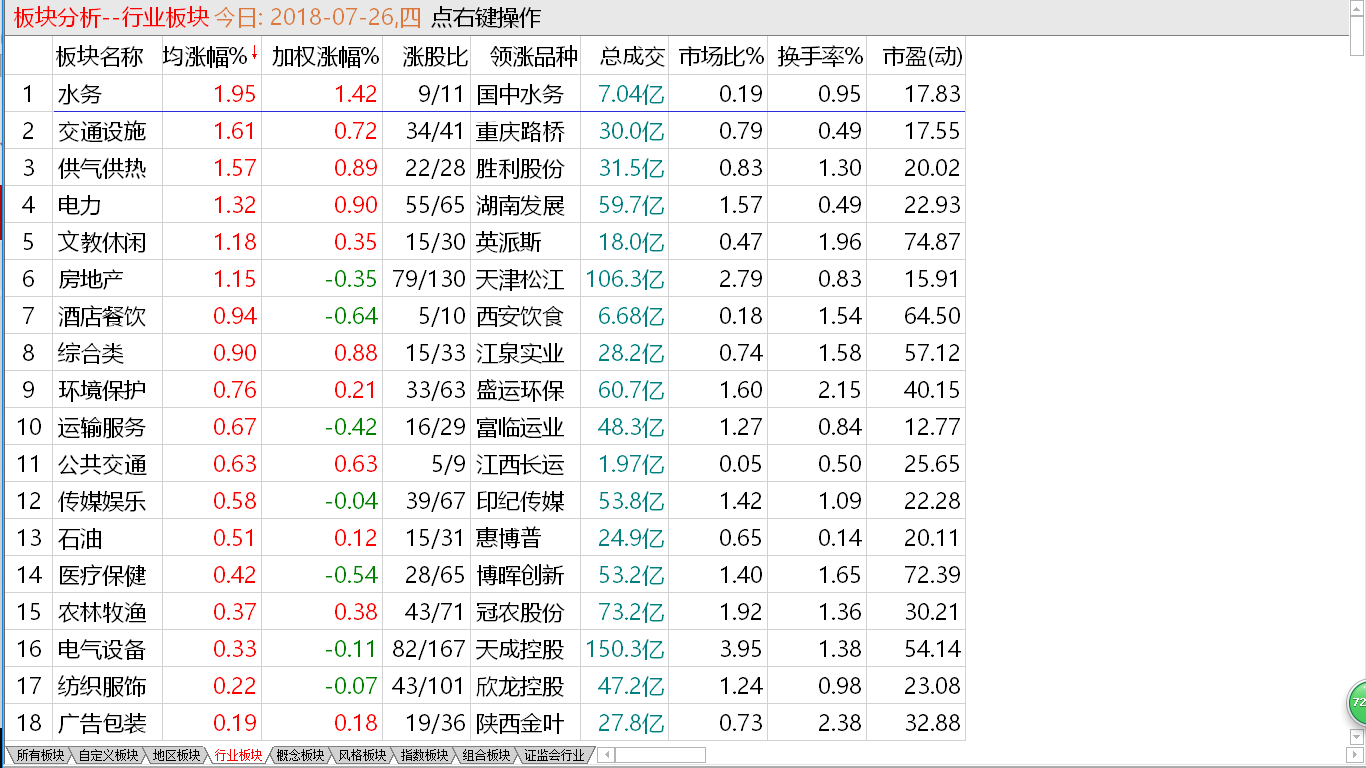Click leading stock 陕西金叶
Viewport: 1366px width, 768px height.
coord(520,723)
